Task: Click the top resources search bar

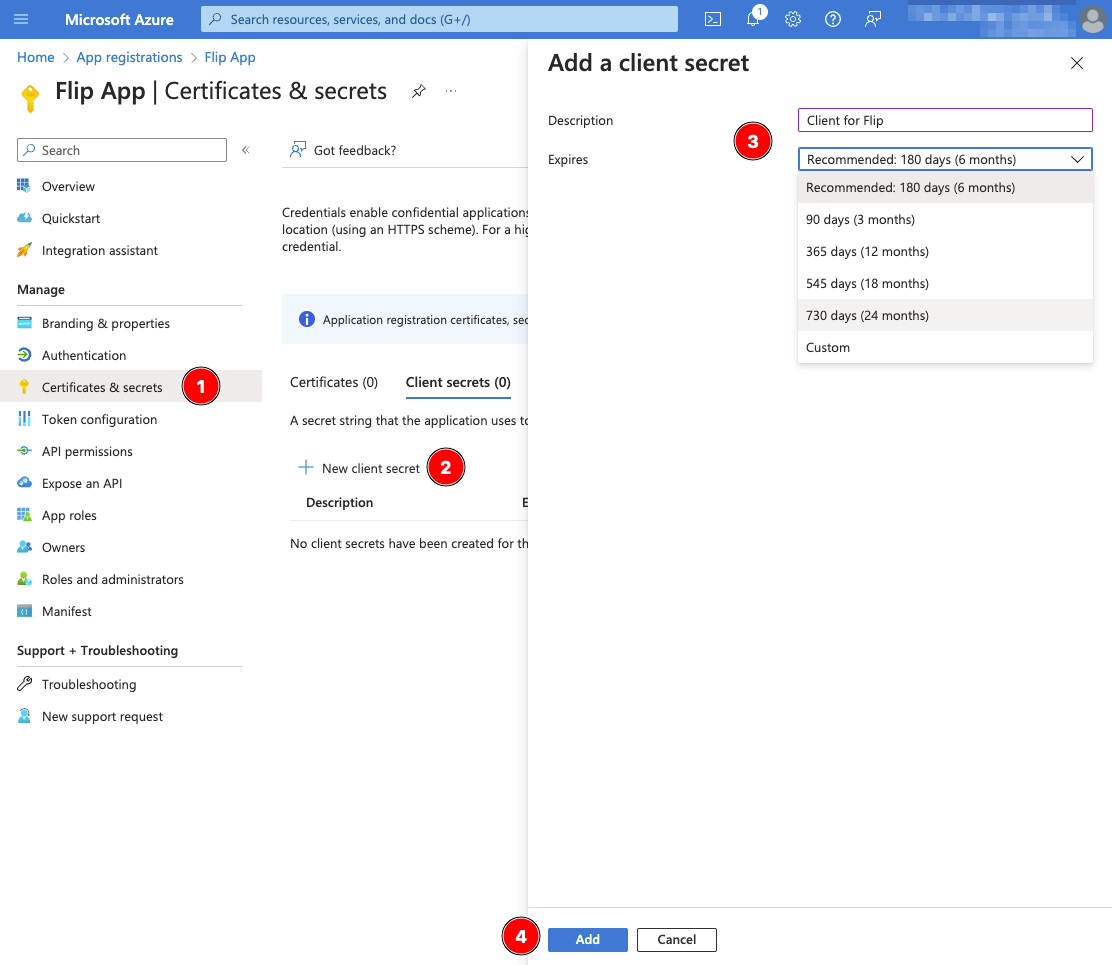Action: [x=439, y=19]
